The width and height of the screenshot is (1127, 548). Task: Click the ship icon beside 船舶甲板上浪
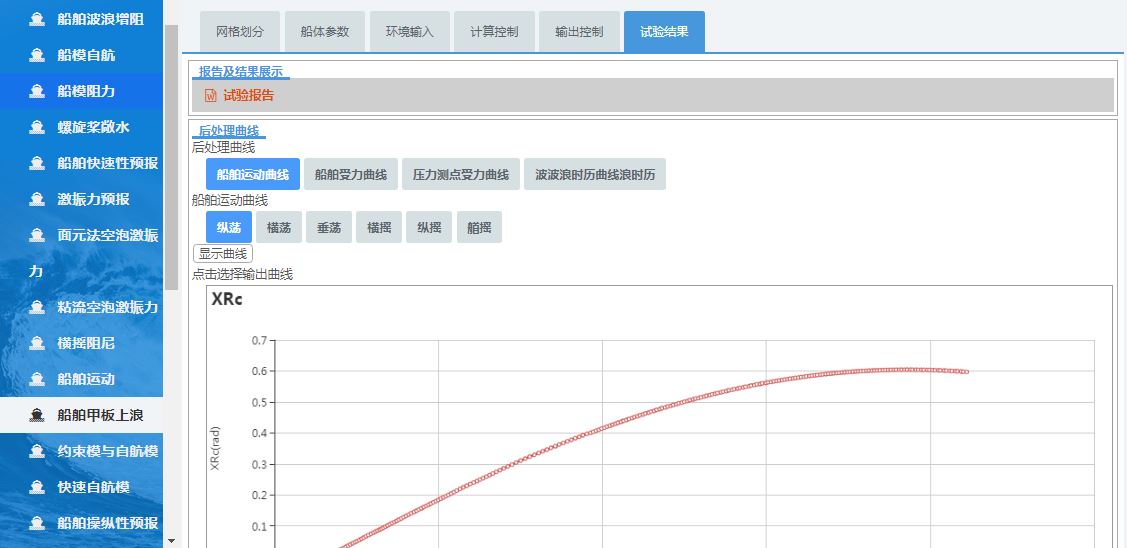37,415
